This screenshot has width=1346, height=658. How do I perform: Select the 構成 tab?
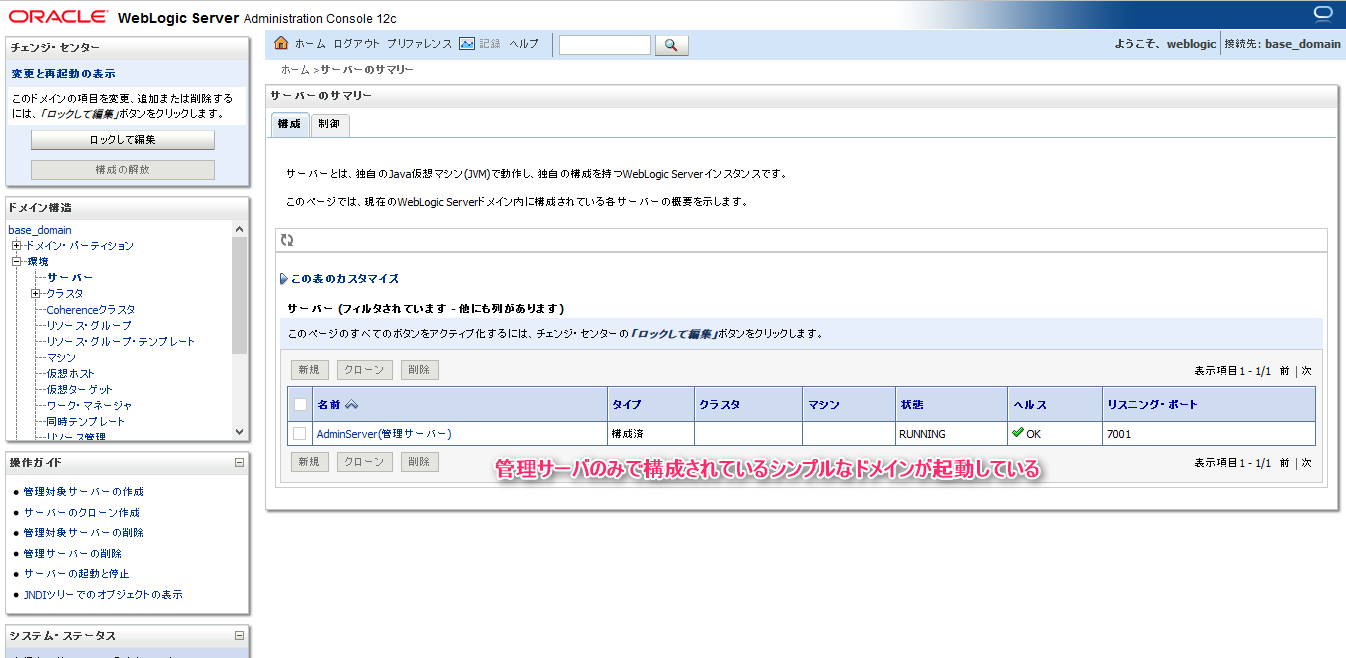(289, 124)
